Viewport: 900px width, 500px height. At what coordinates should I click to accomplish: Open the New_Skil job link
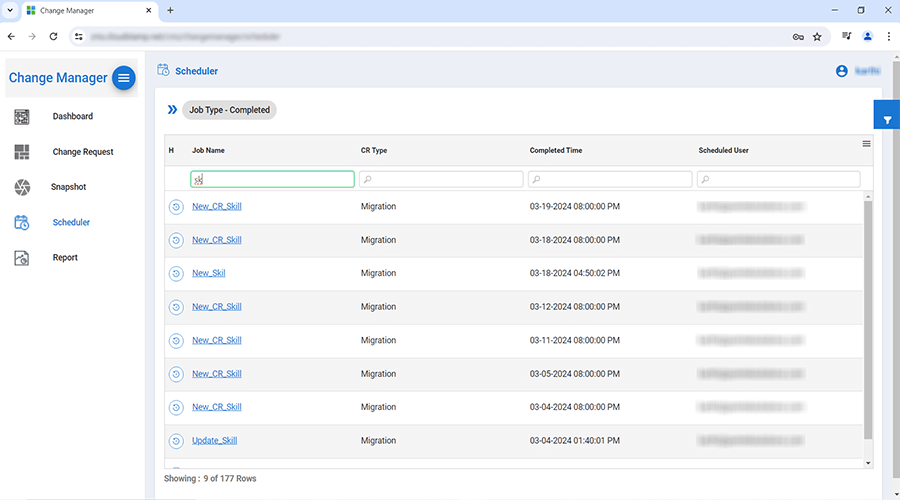[x=208, y=273]
